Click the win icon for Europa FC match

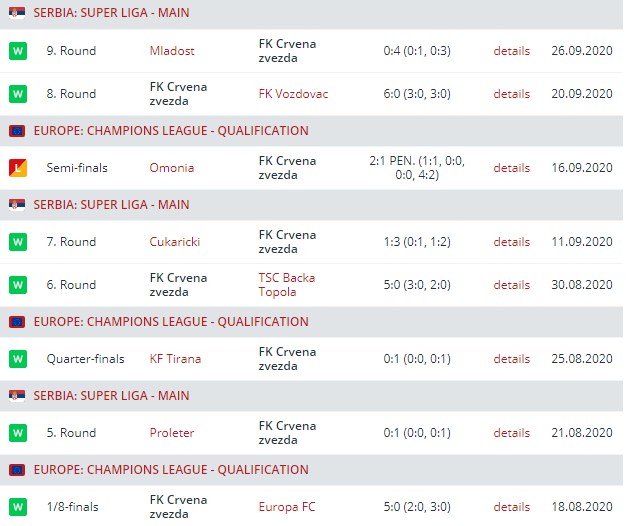point(17,507)
